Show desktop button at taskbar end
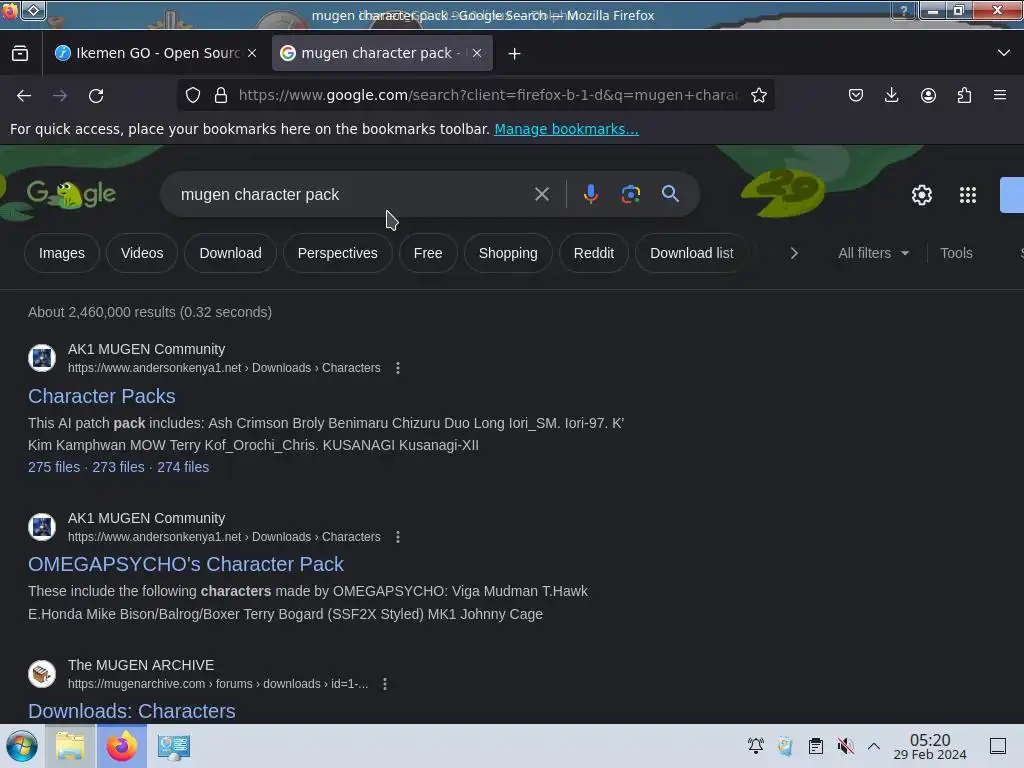Screen dimensions: 1024x768 pyautogui.click(x=998, y=746)
